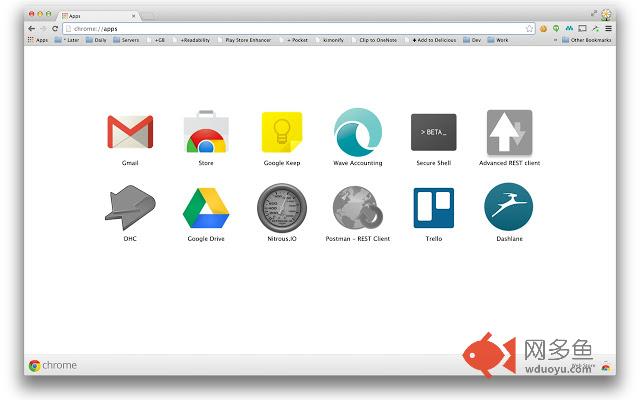The width and height of the screenshot is (640, 400).
Task: Launch Advanced REST client app
Action: (509, 132)
